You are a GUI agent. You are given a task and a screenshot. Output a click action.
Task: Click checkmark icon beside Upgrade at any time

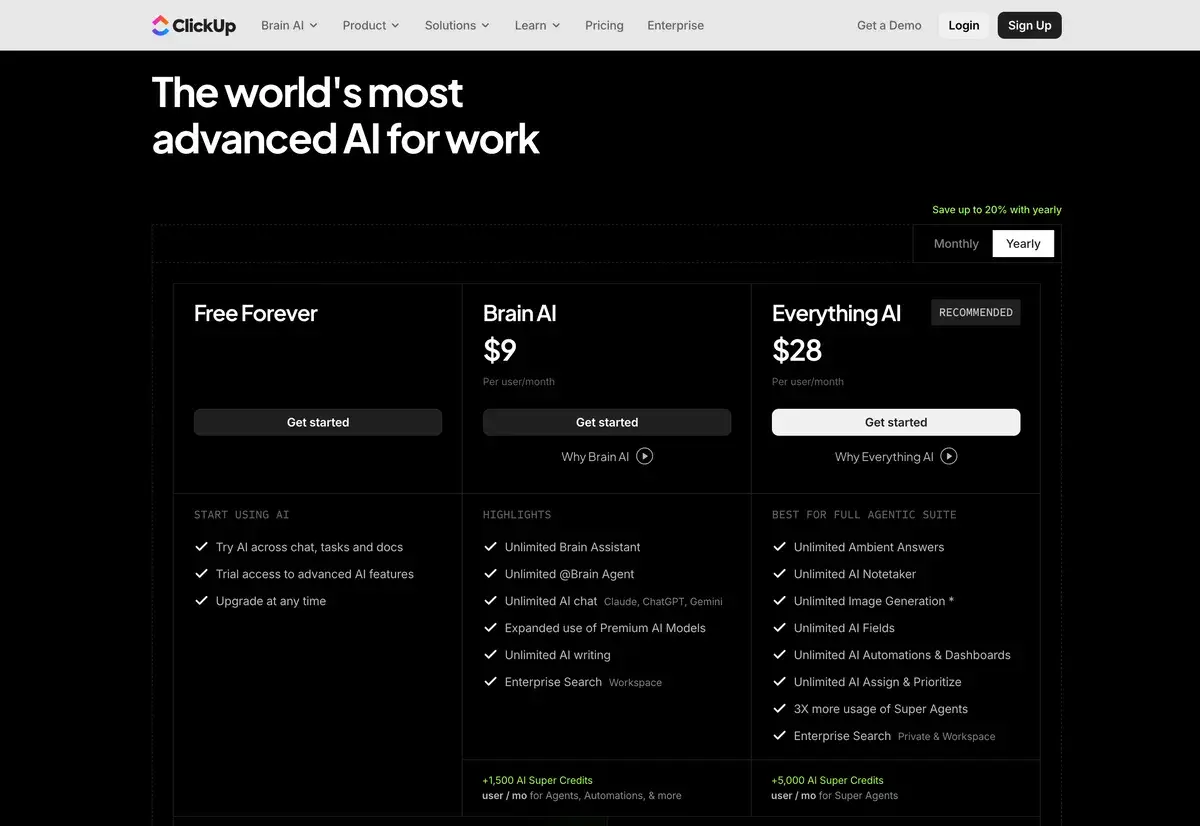point(201,601)
